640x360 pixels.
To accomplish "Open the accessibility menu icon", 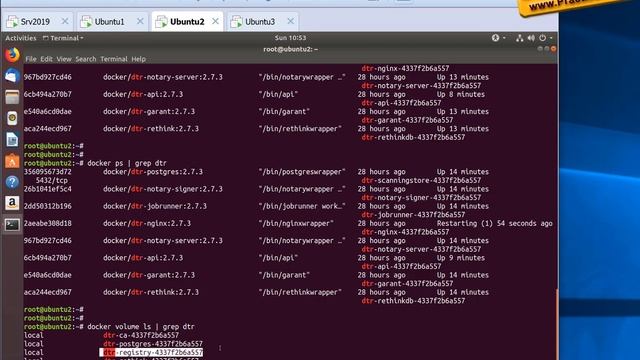I will 496,38.
